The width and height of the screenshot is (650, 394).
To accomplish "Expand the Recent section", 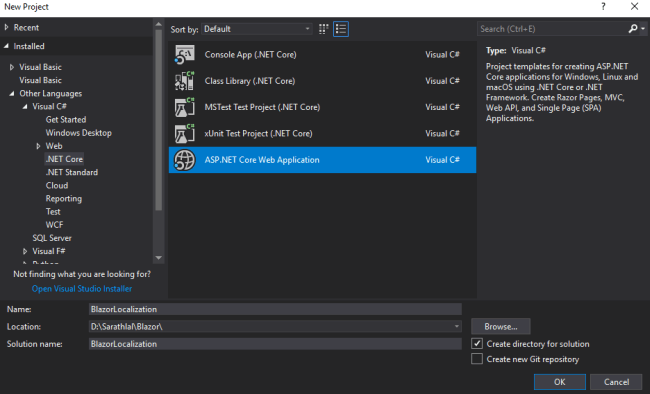I will 6,27.
